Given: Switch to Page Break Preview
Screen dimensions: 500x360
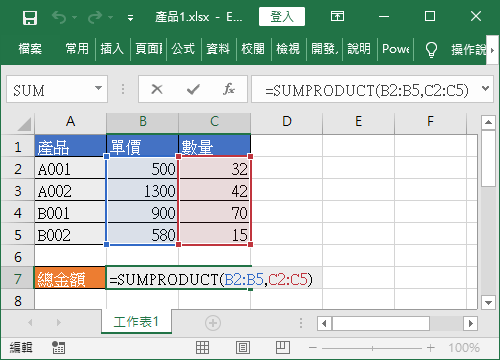Looking at the screenshot, I should [283, 348].
